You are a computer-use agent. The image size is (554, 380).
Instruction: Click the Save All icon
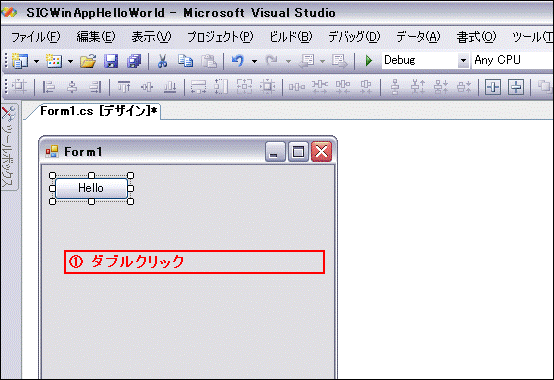(x=134, y=61)
